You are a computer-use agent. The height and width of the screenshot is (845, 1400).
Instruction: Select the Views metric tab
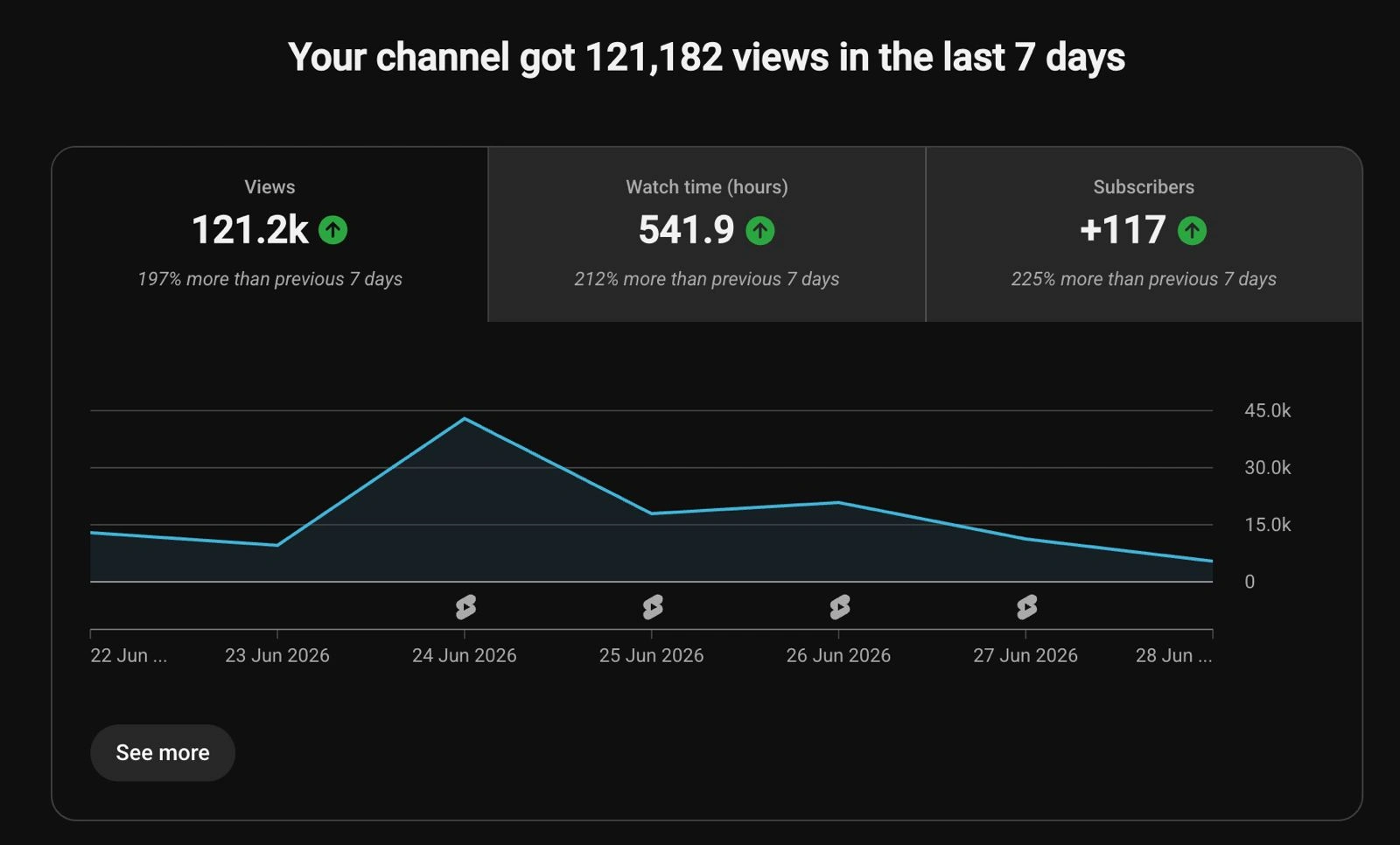(269, 234)
